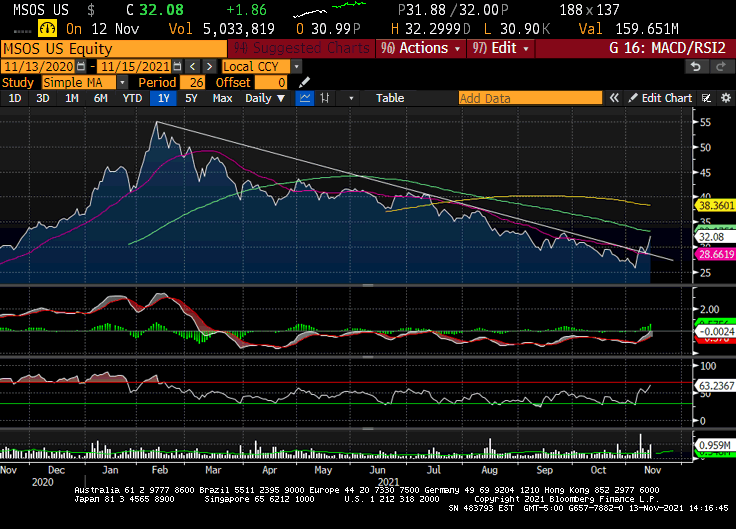This screenshot has width=736, height=529.
Task: Click the volume label 0.959M
Action: pyautogui.click(x=714, y=445)
